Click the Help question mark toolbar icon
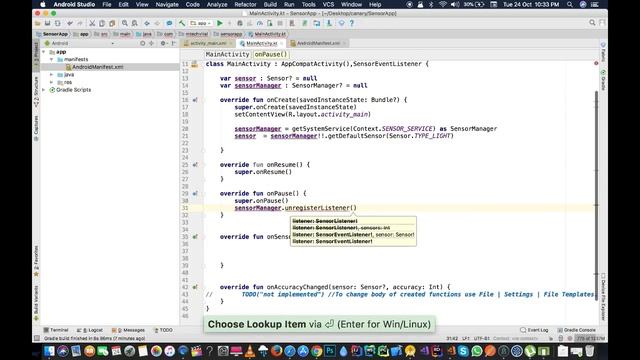This screenshot has width=640, height=360. pyautogui.click(x=352, y=23)
